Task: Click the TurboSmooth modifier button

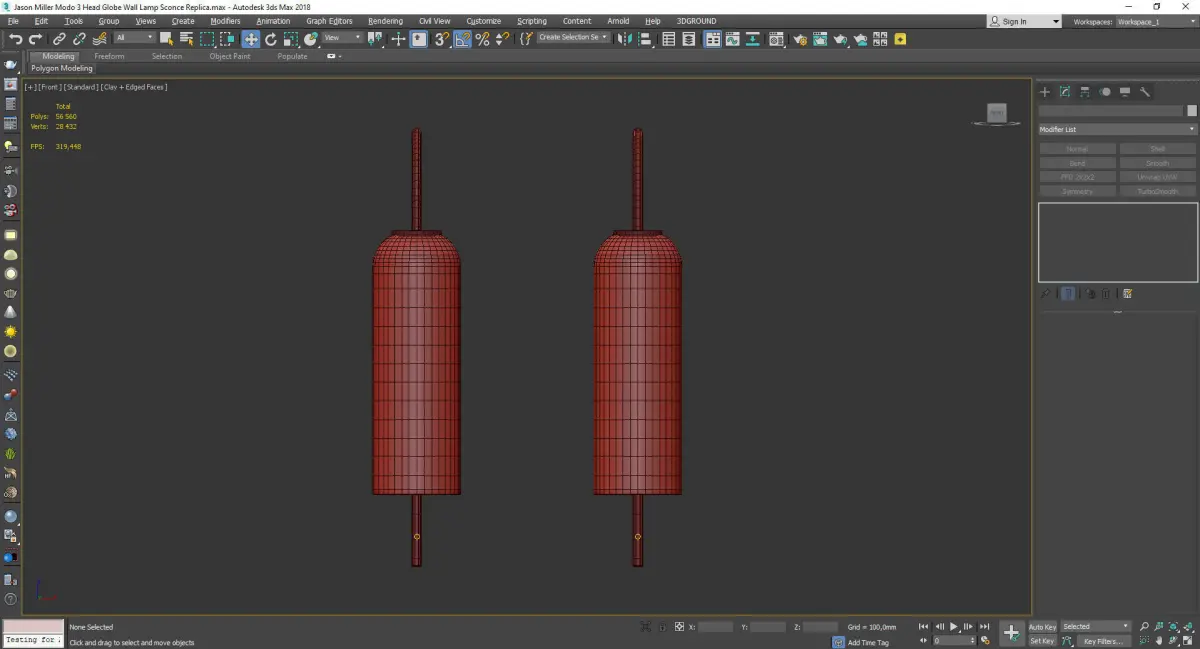Action: 1158,191
